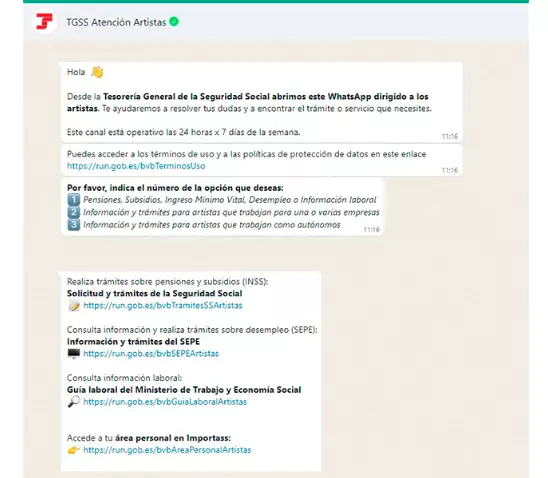
Task: Click the magnifying glass emoji icon
Action: pos(74,402)
